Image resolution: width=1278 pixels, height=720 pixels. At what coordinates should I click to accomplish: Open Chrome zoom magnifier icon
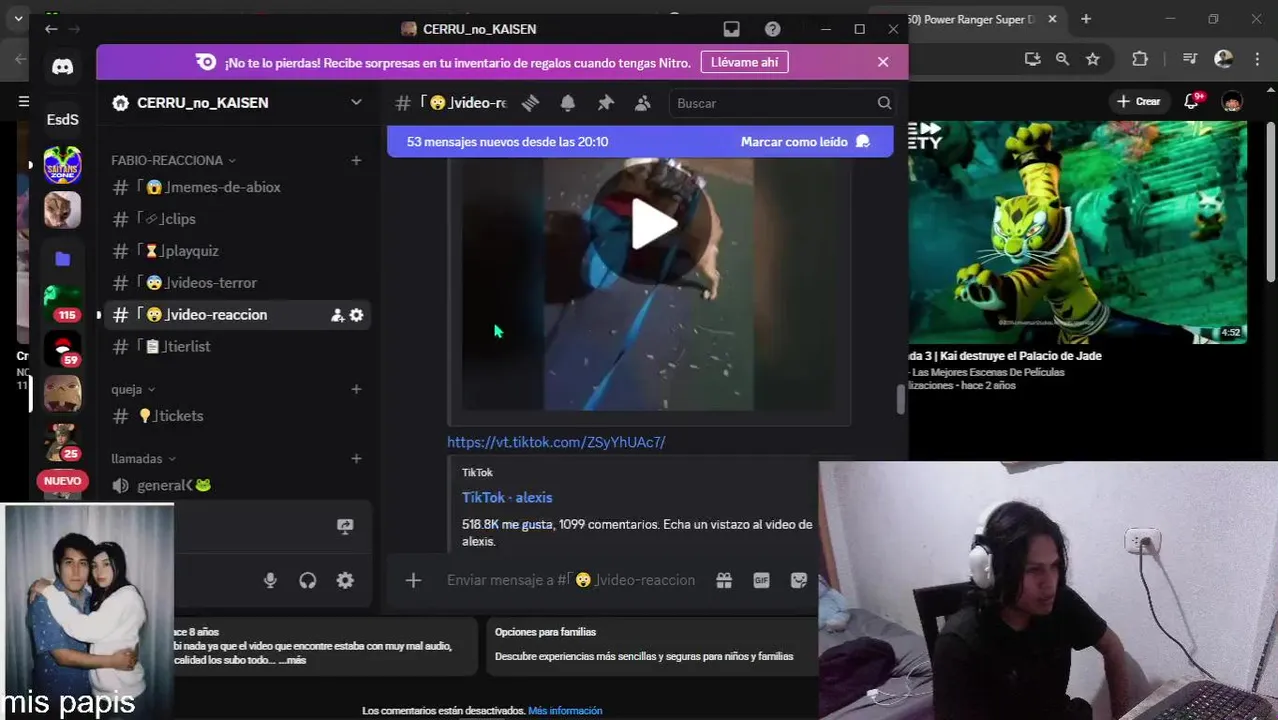tap(1062, 59)
